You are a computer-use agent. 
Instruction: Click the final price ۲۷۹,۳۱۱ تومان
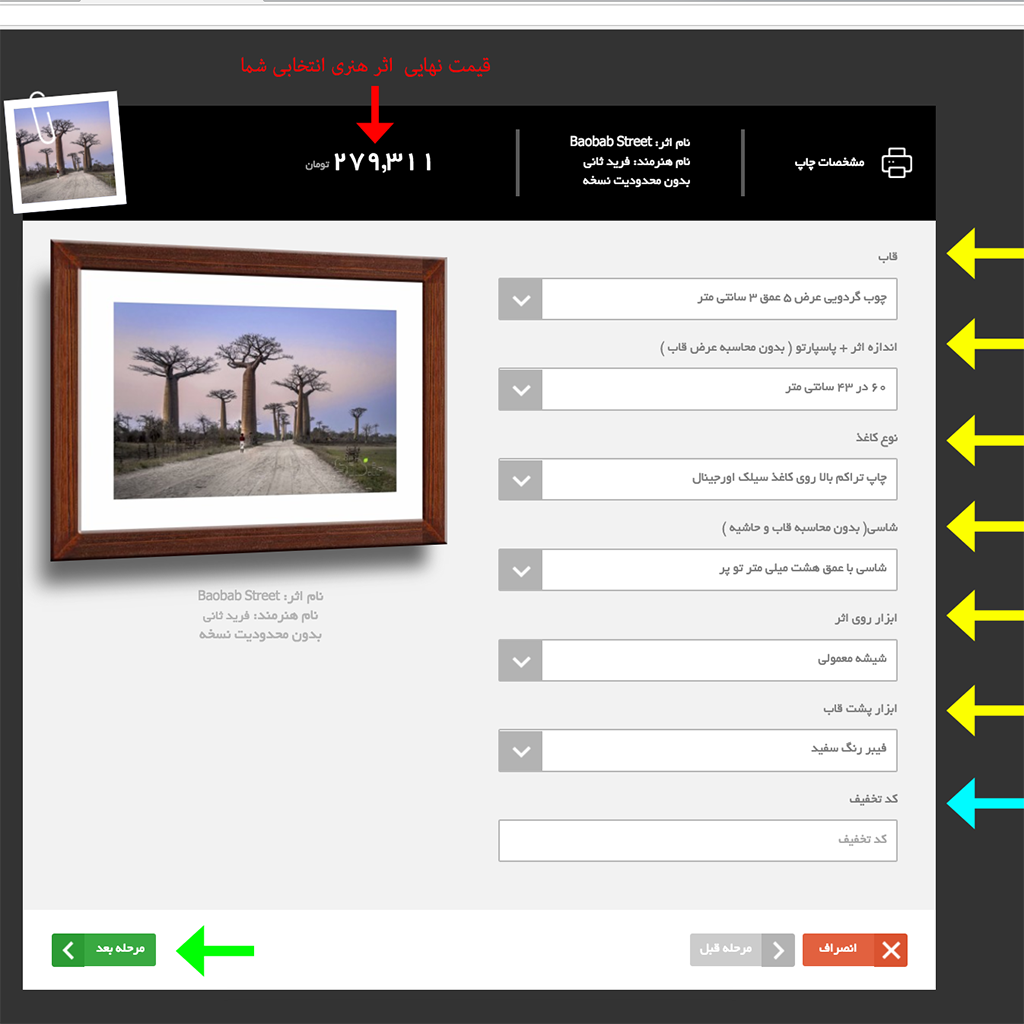(369, 162)
